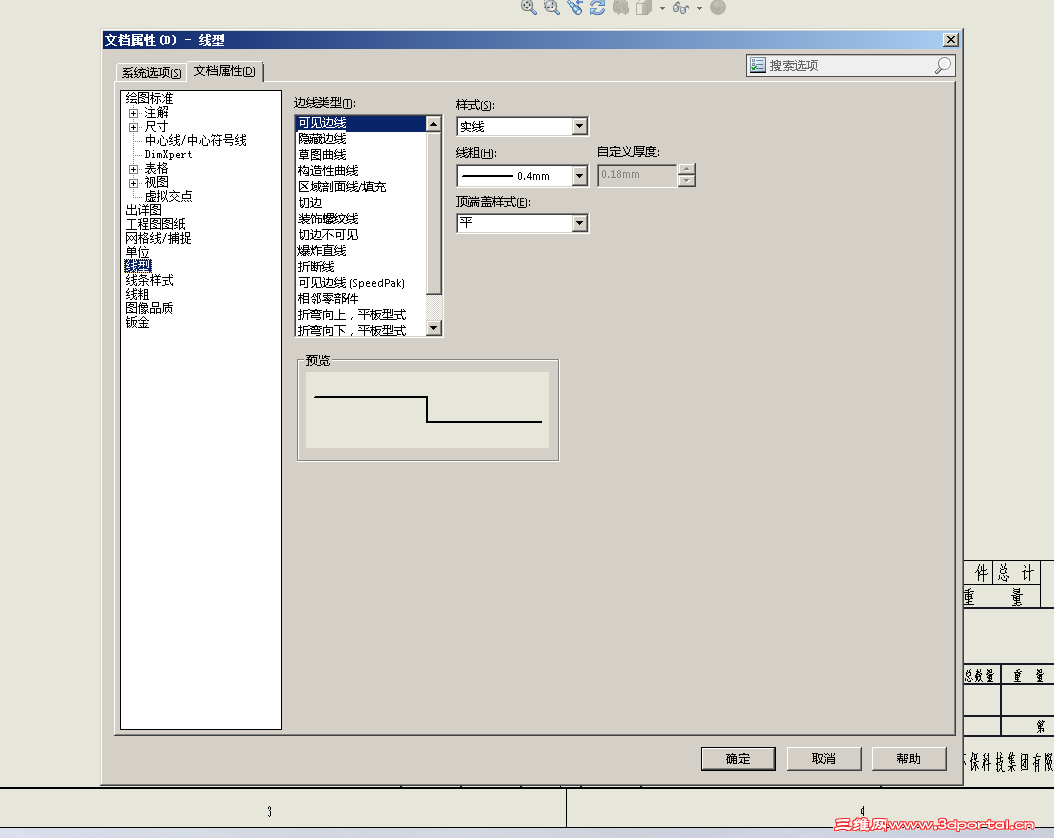Expand the 视图 tree node
Viewport: 1054px width, 838px height.
click(x=133, y=183)
